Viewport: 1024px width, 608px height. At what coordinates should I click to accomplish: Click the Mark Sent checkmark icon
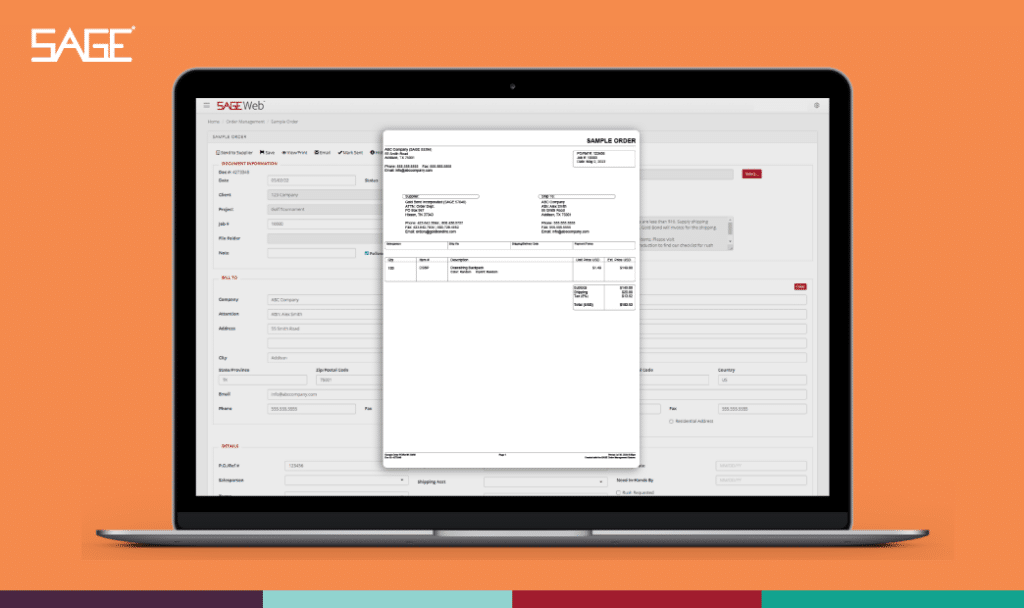click(341, 153)
